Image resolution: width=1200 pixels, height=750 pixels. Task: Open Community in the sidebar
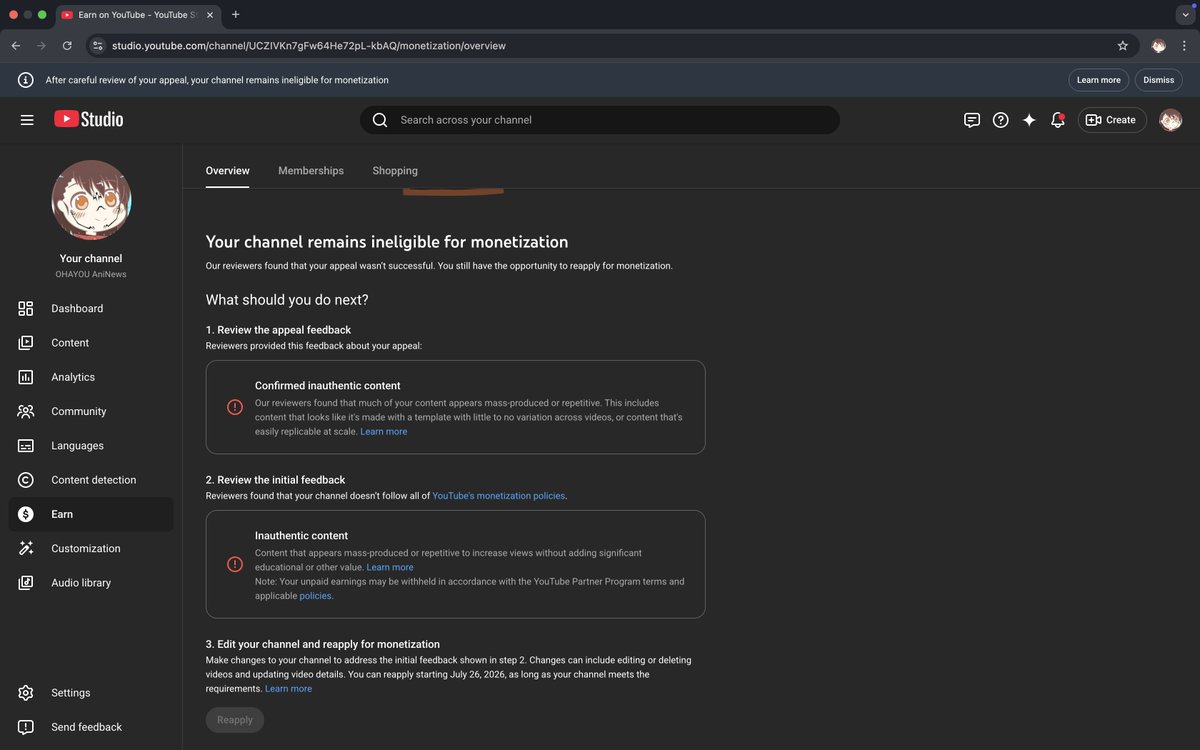[x=91, y=411]
